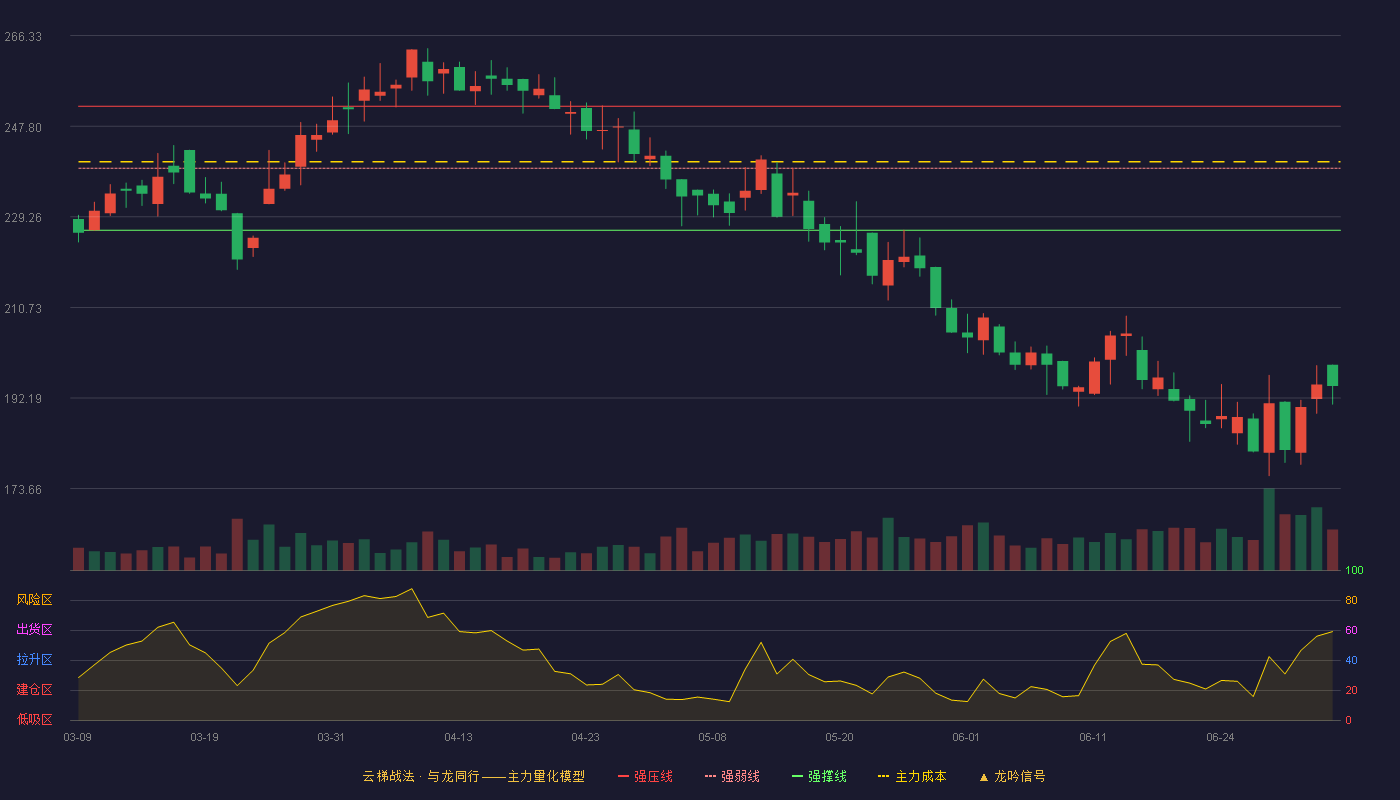
Task: Click the 05-08 date axis label
Action: (x=712, y=737)
